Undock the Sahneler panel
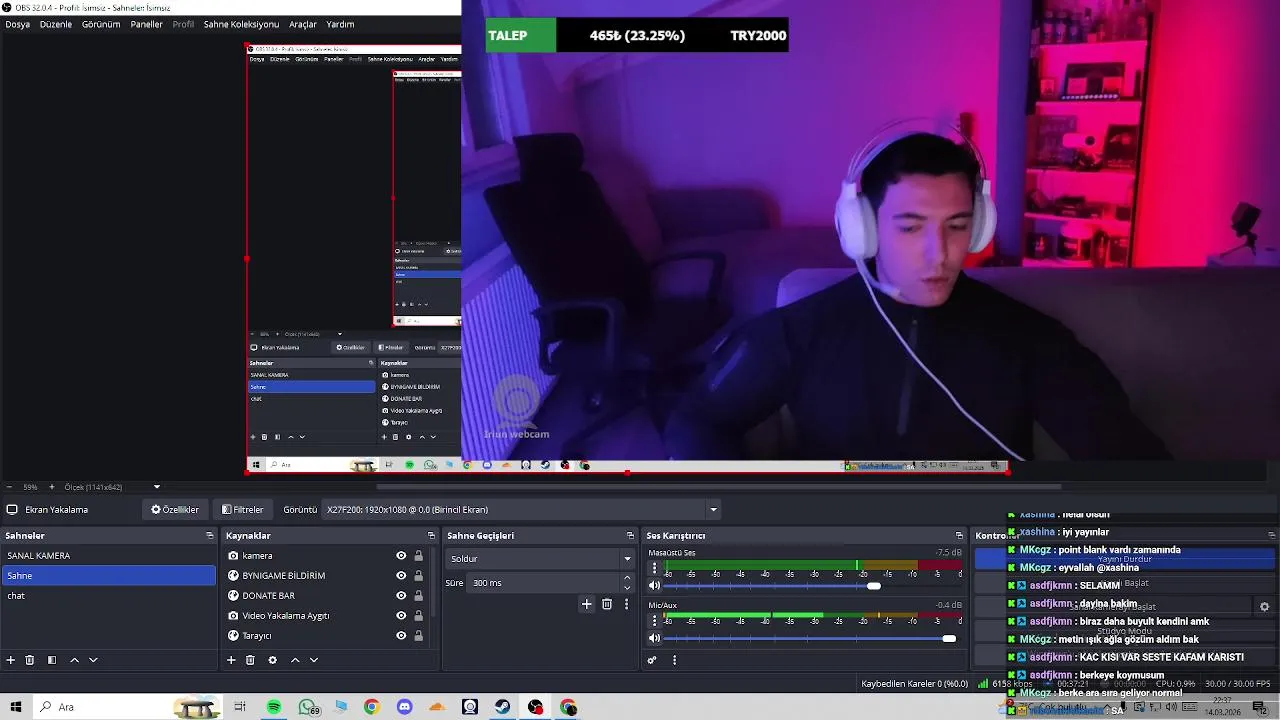Image resolution: width=1280 pixels, height=720 pixels. [x=210, y=536]
